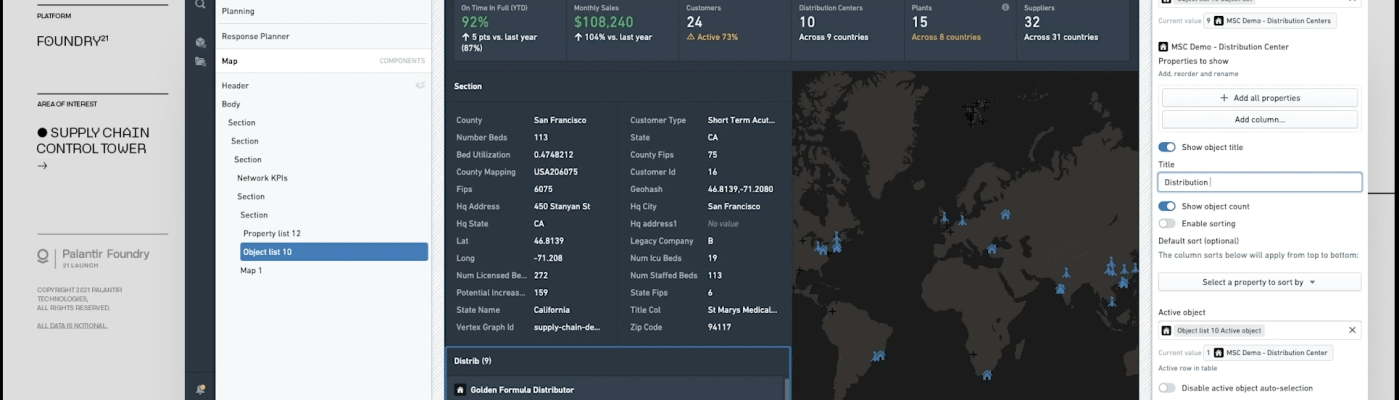Click the Add column... button

(1259, 119)
